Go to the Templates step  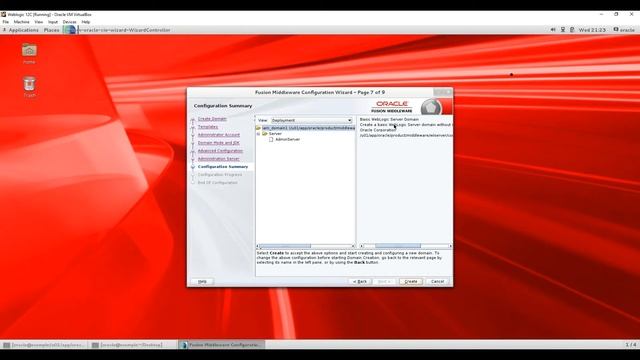pyautogui.click(x=208, y=127)
